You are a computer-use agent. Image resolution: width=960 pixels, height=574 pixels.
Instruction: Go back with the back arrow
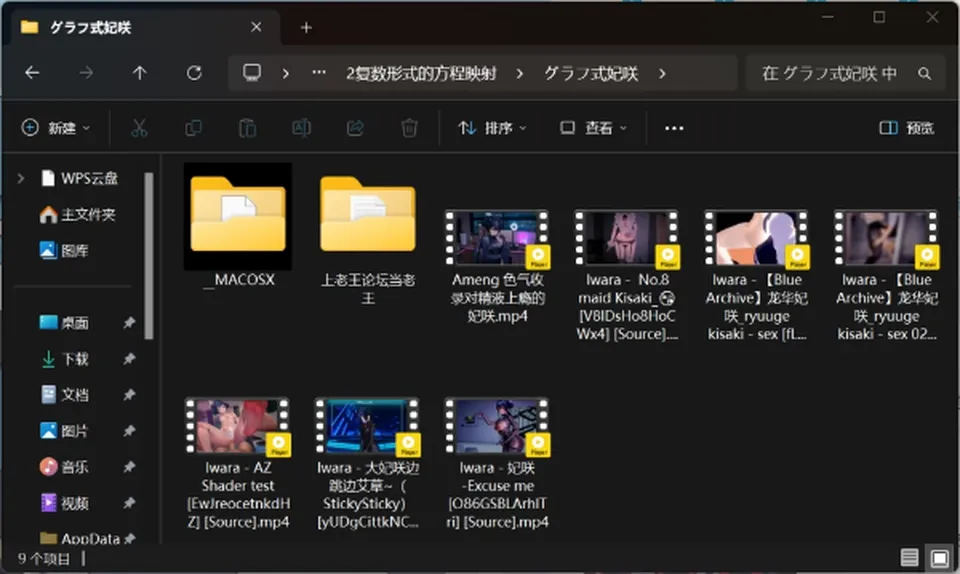[x=32, y=73]
